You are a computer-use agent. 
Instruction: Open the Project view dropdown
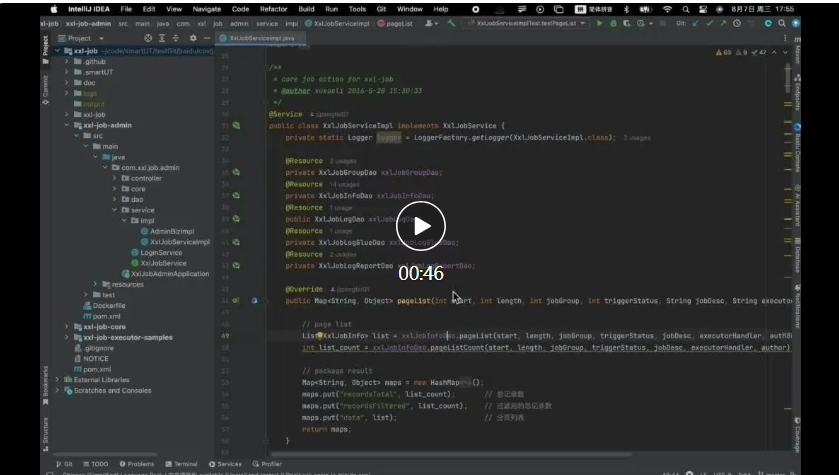pyautogui.click(x=81, y=38)
